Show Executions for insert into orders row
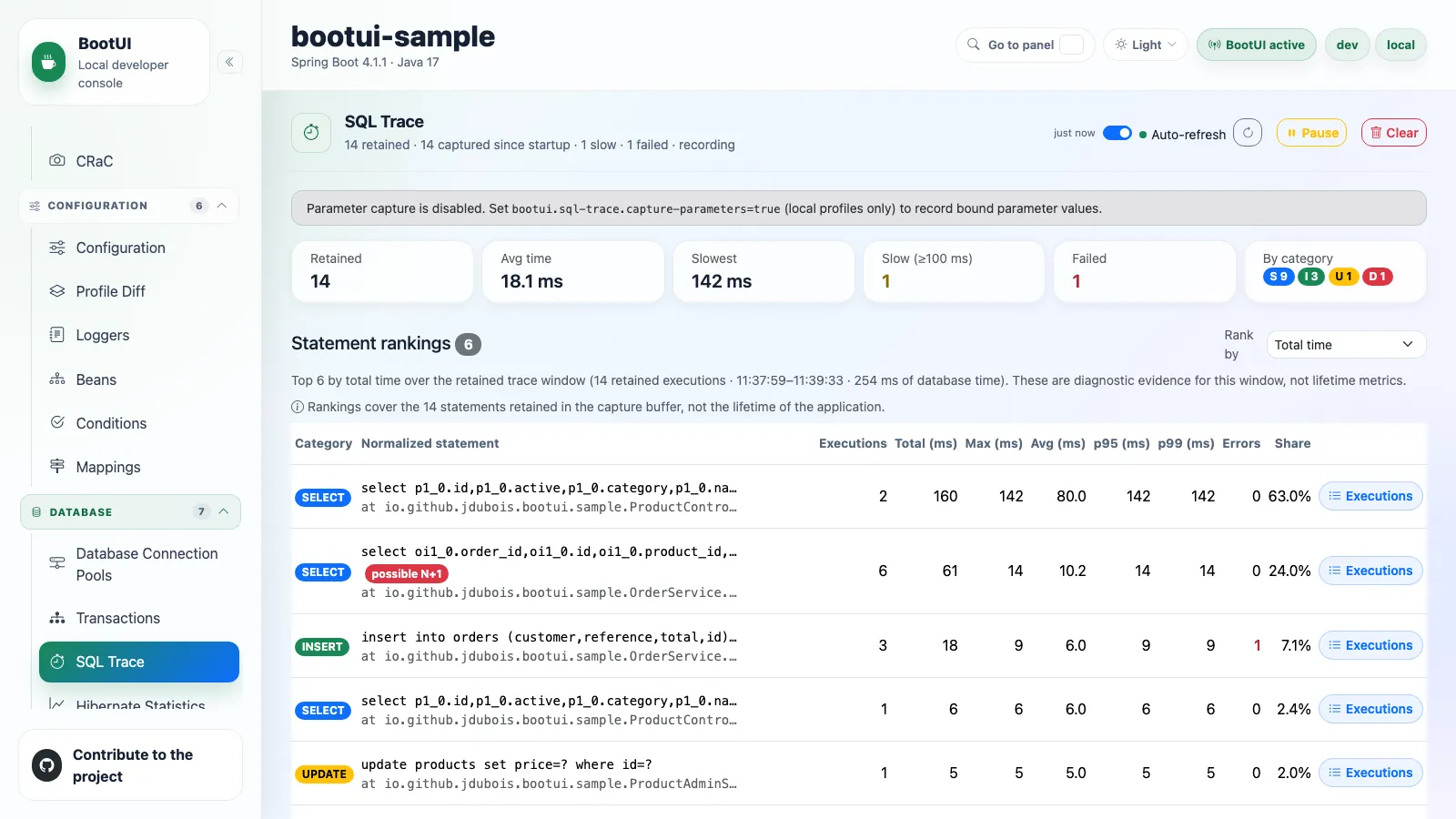This screenshot has width=1456, height=819. coord(1370,645)
